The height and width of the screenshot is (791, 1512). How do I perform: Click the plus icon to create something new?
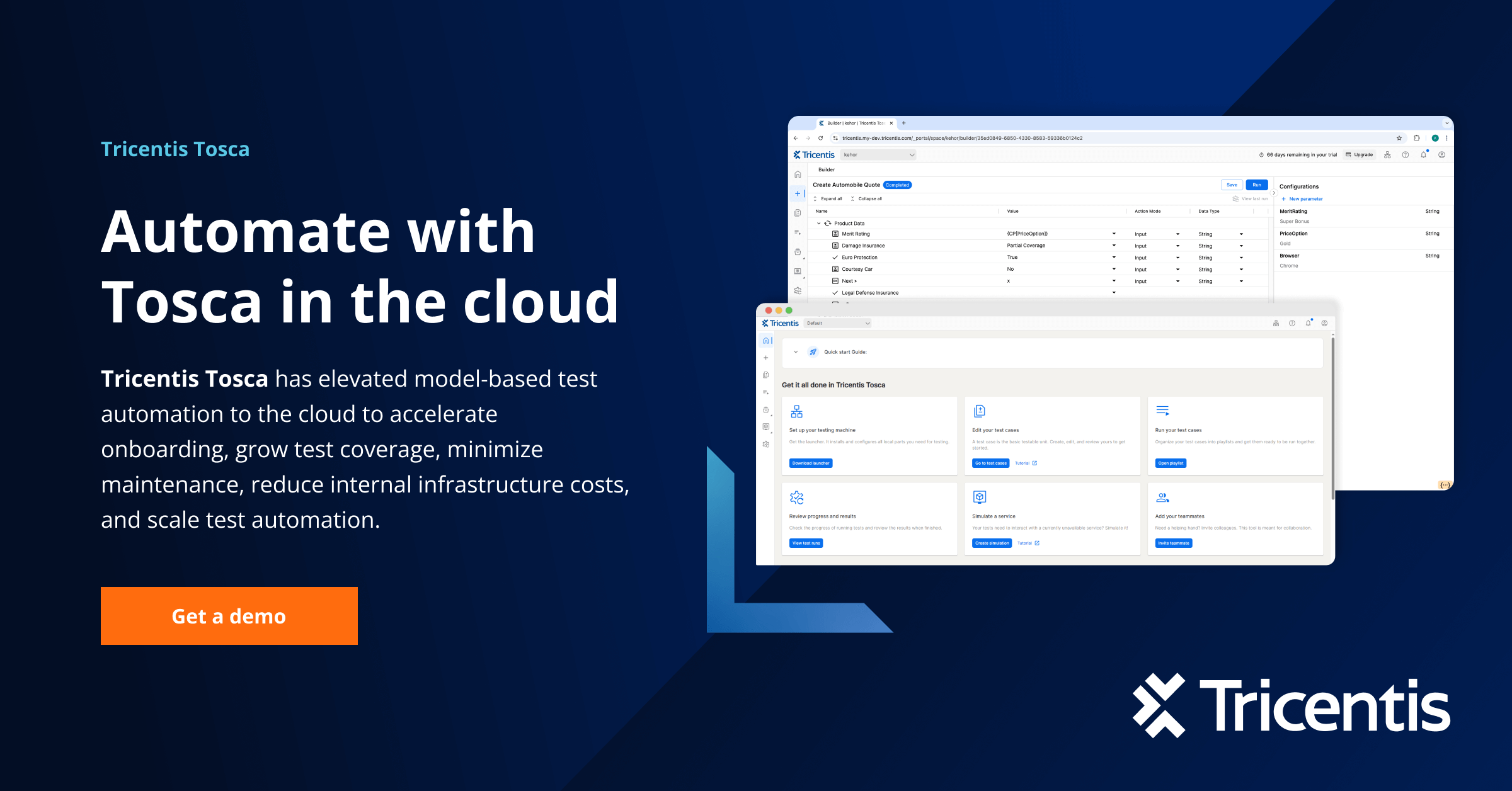[765, 358]
